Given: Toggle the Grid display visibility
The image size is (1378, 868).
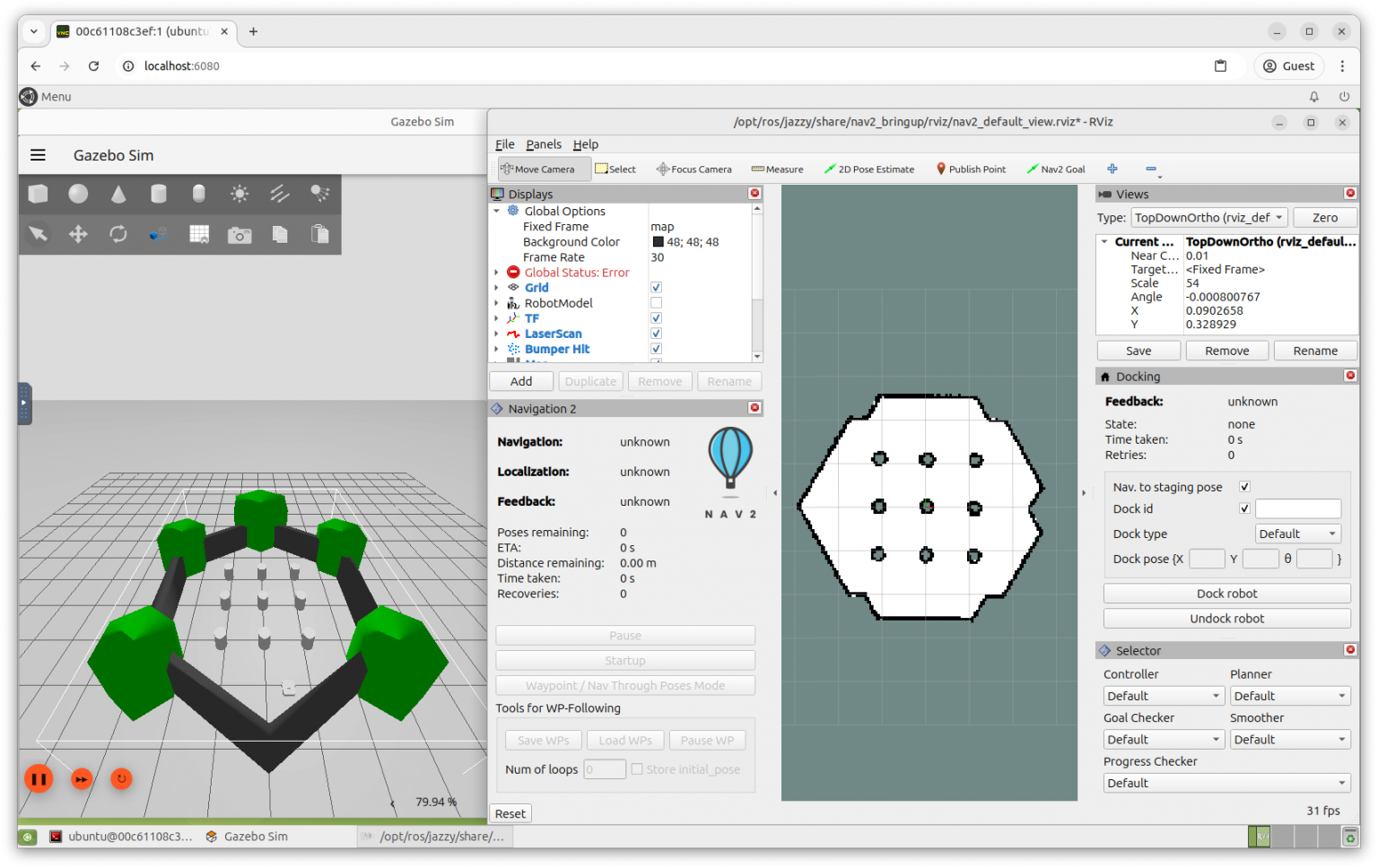Looking at the screenshot, I should pyautogui.click(x=656, y=287).
